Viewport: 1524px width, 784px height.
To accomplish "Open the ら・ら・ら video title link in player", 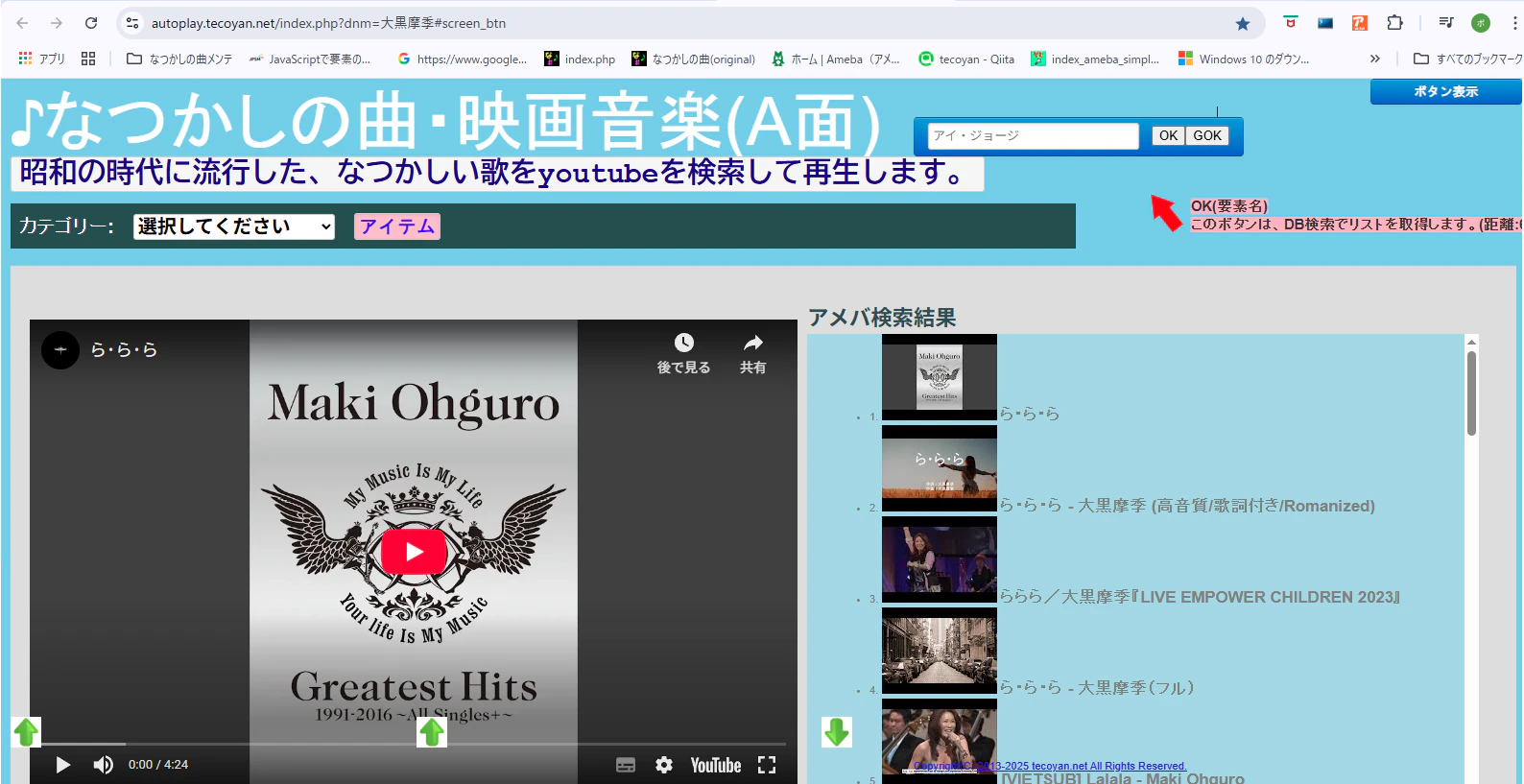I will (124, 350).
